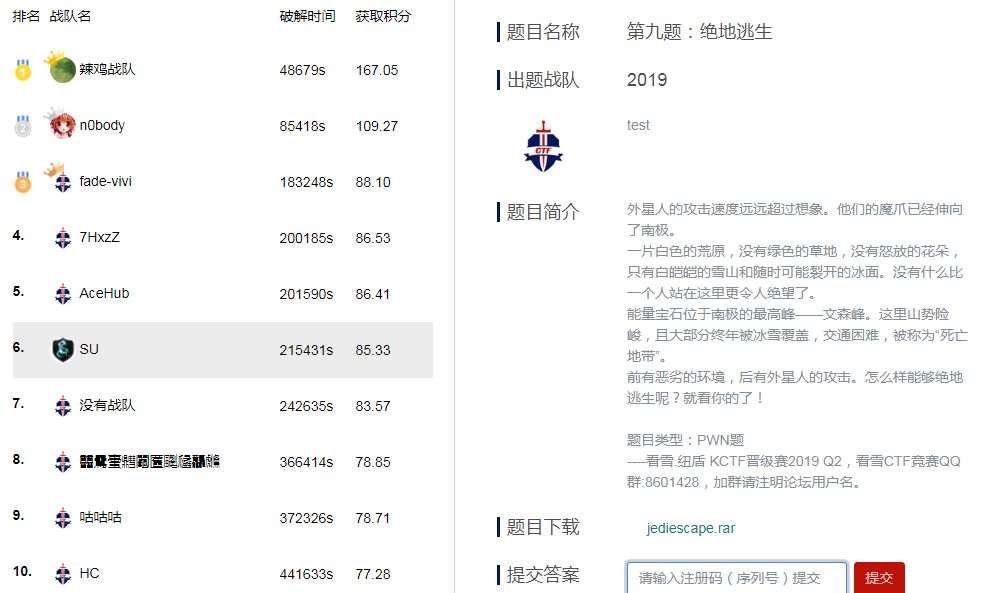The height and width of the screenshot is (593, 982).
Task: Click the 出题战队 section label
Action: click(x=542, y=80)
